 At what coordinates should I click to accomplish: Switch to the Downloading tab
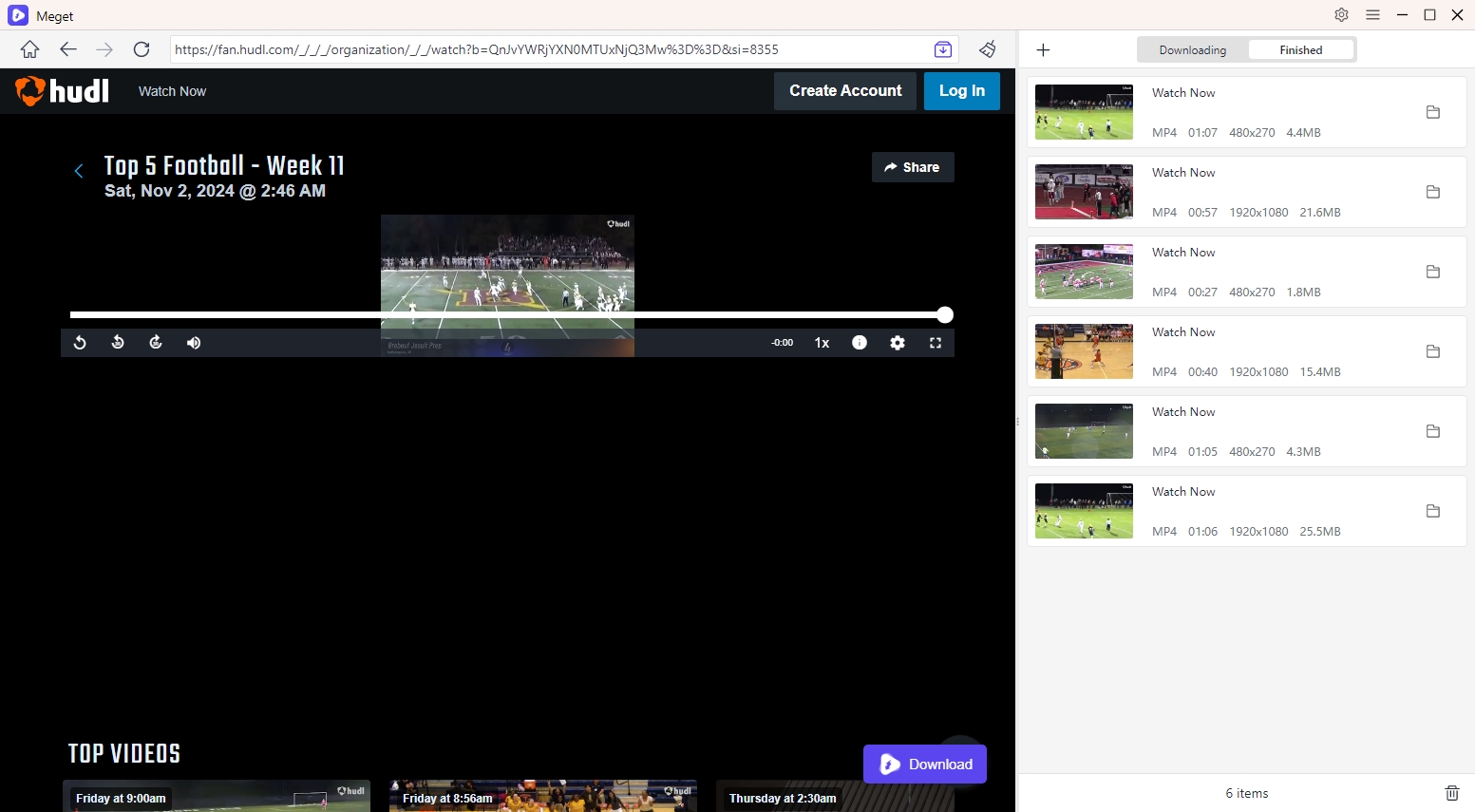point(1192,50)
